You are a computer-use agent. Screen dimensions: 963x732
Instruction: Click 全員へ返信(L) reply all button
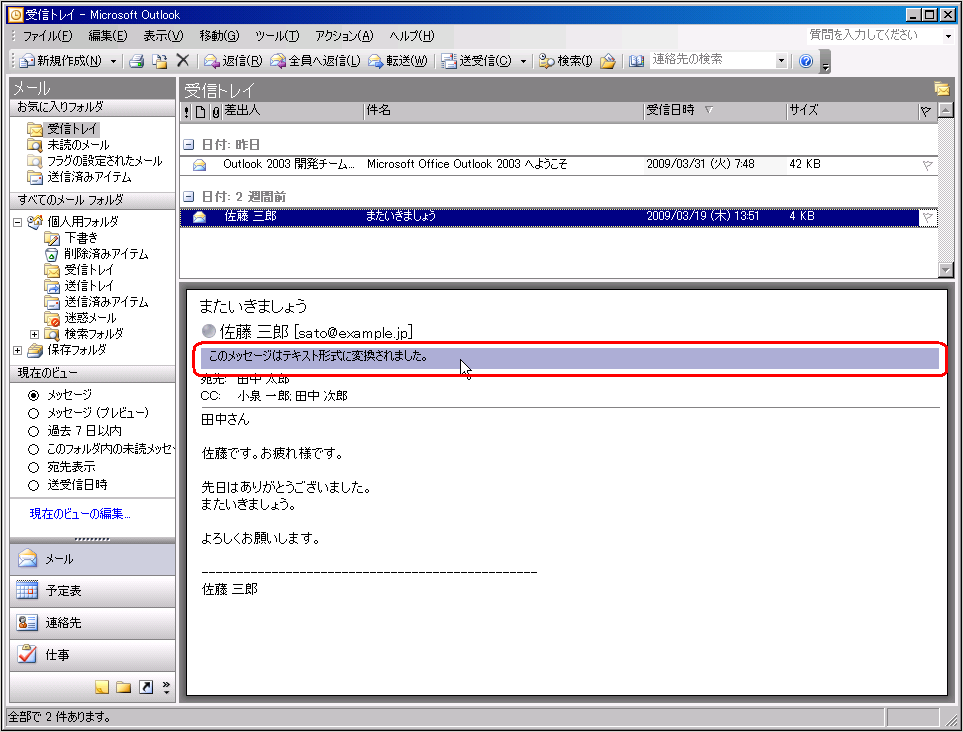click(315, 61)
